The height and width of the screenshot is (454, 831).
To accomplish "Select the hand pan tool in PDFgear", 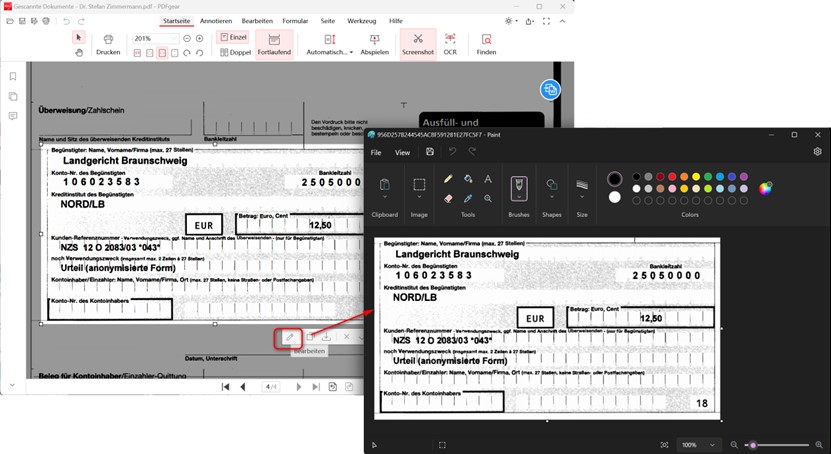I will pos(79,52).
